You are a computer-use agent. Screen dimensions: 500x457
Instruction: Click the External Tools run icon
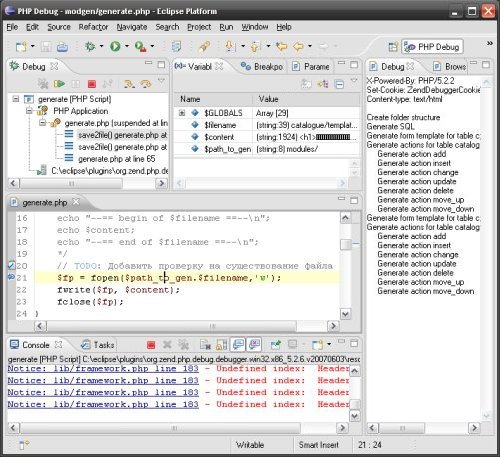tap(141, 46)
